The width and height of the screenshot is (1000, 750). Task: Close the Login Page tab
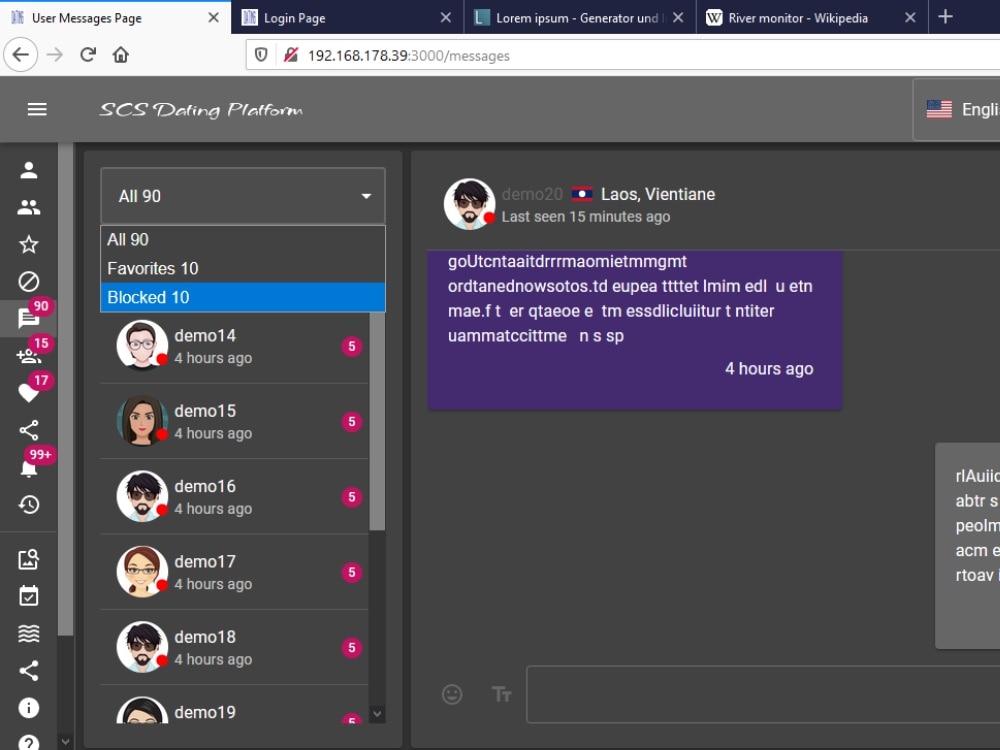pos(446,18)
